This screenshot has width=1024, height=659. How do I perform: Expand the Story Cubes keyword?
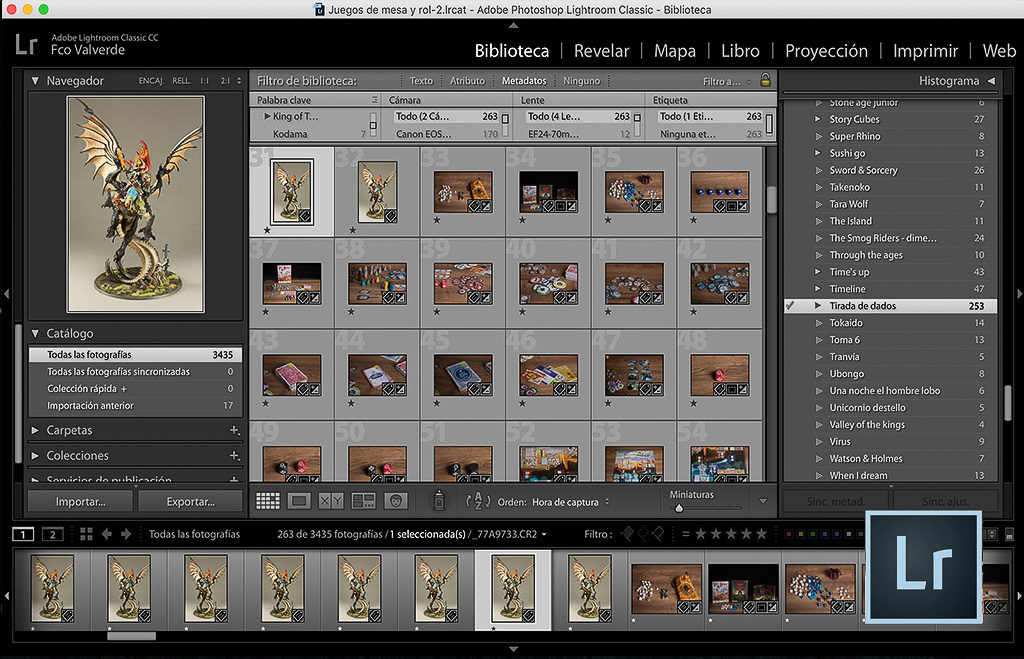(x=818, y=119)
